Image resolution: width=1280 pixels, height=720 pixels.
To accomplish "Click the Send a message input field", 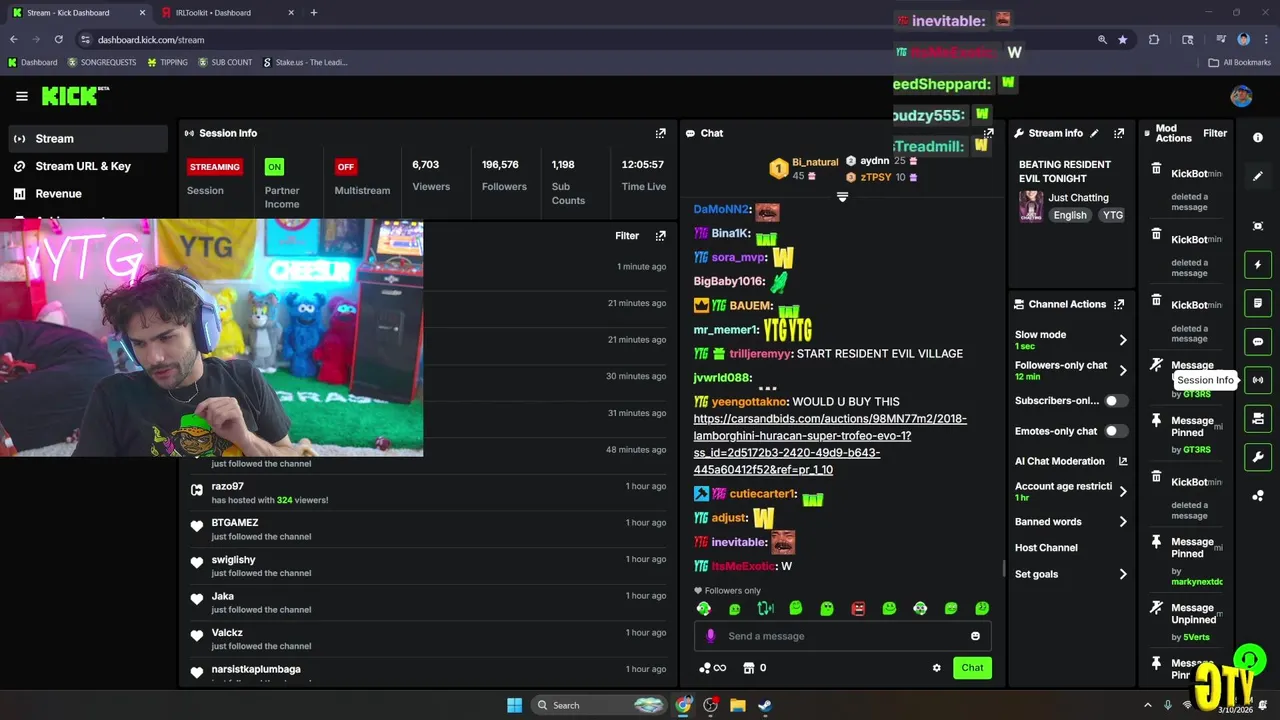I will (x=842, y=636).
